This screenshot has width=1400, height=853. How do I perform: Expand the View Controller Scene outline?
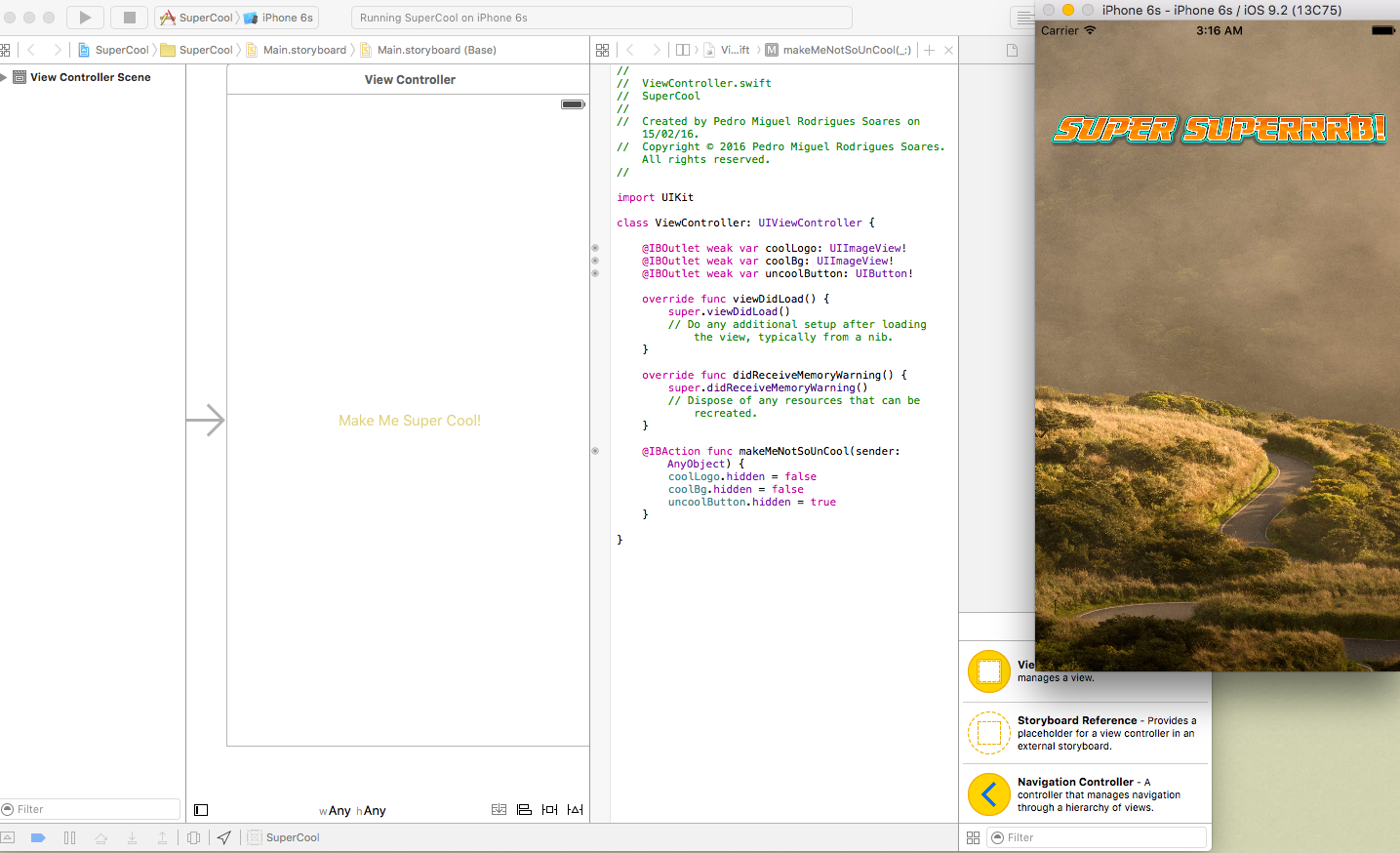click(x=5, y=77)
